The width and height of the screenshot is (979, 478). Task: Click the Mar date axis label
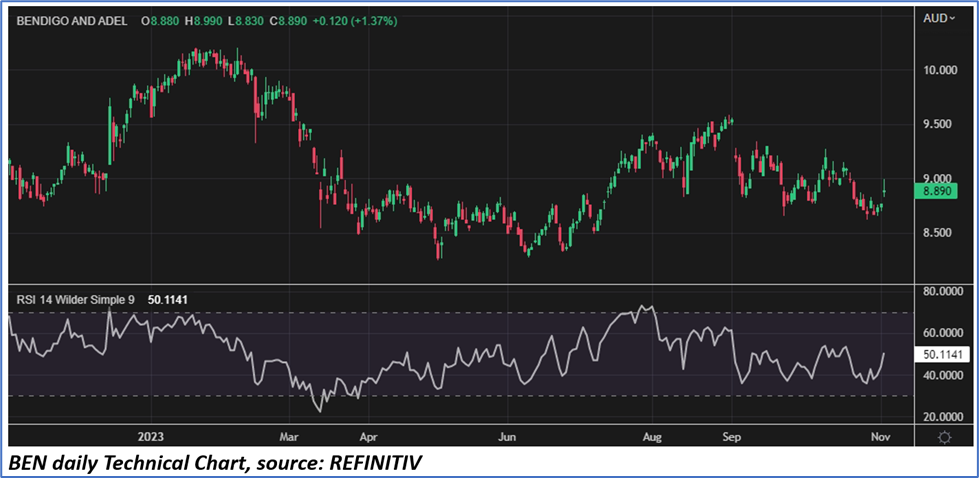click(x=290, y=437)
